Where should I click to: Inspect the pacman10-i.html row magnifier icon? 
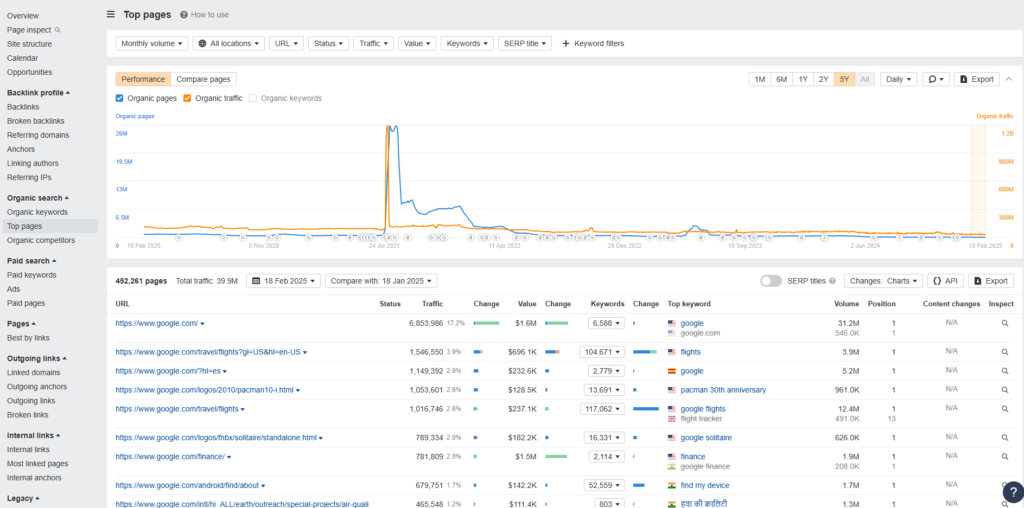pyautogui.click(x=1004, y=390)
